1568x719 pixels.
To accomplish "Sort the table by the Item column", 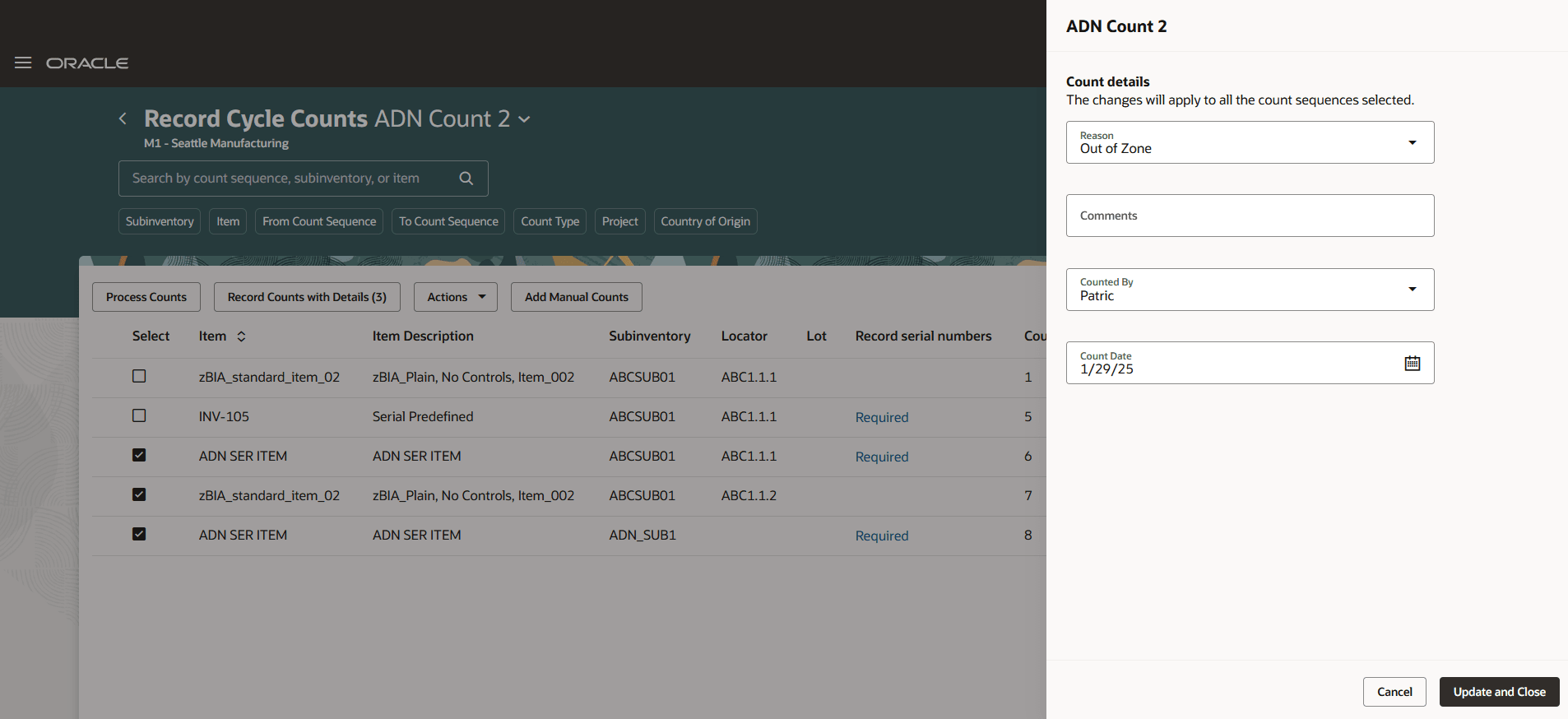I will [x=241, y=336].
